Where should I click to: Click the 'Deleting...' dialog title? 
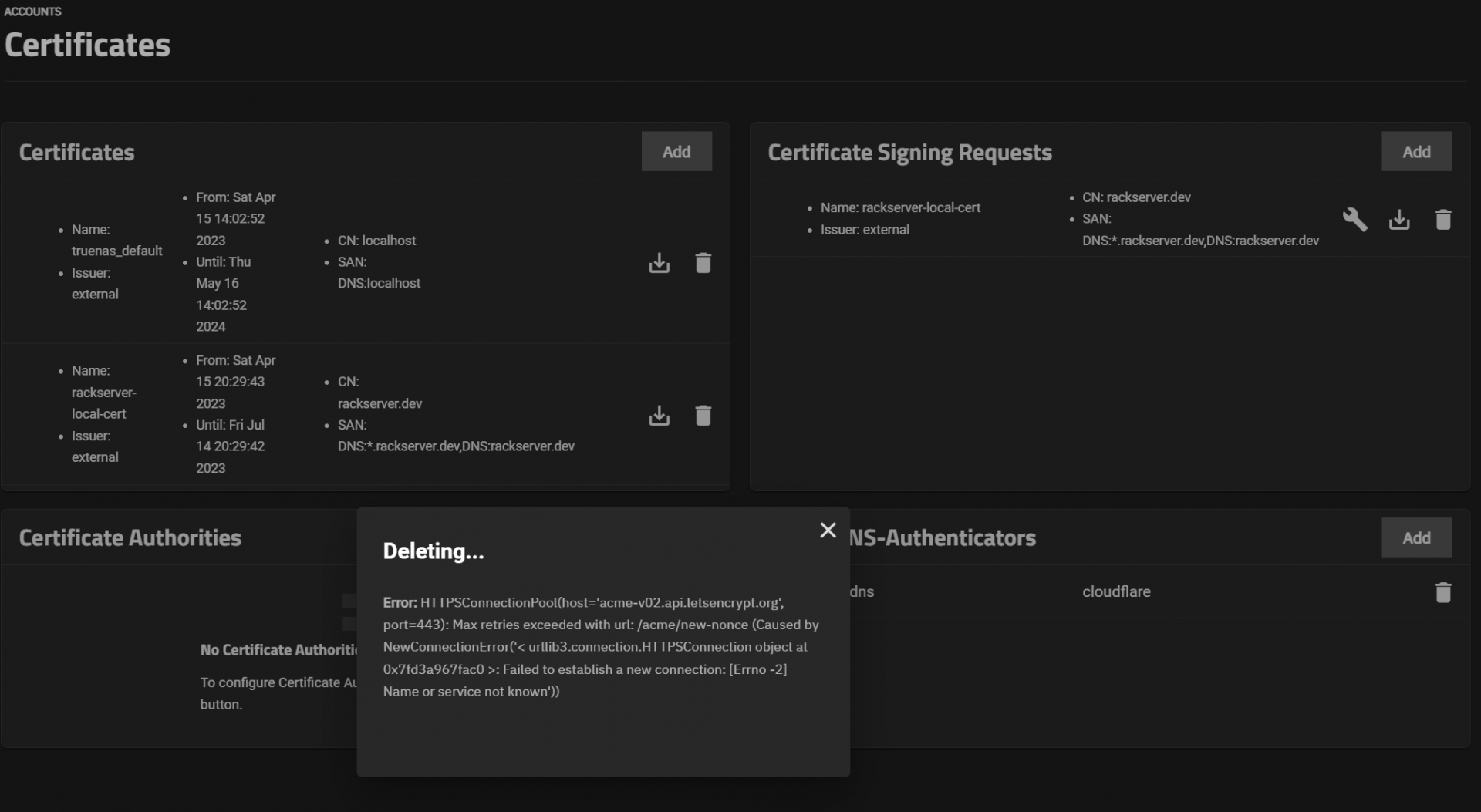pyautogui.click(x=434, y=551)
